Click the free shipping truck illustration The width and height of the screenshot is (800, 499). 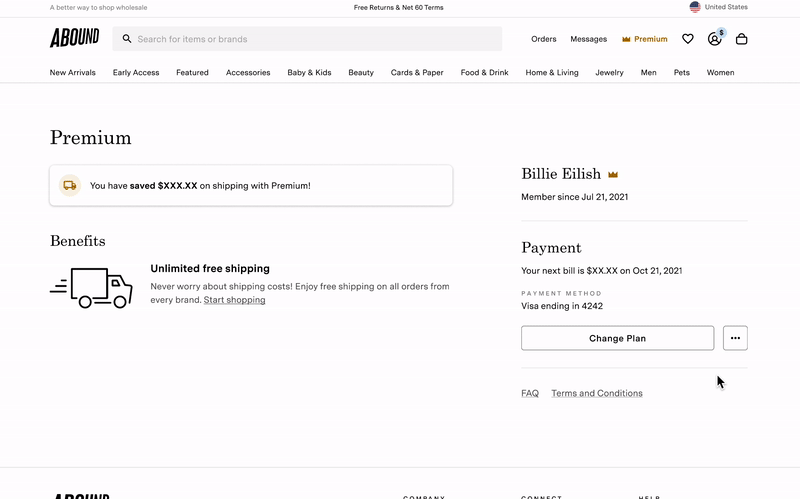[x=91, y=288]
